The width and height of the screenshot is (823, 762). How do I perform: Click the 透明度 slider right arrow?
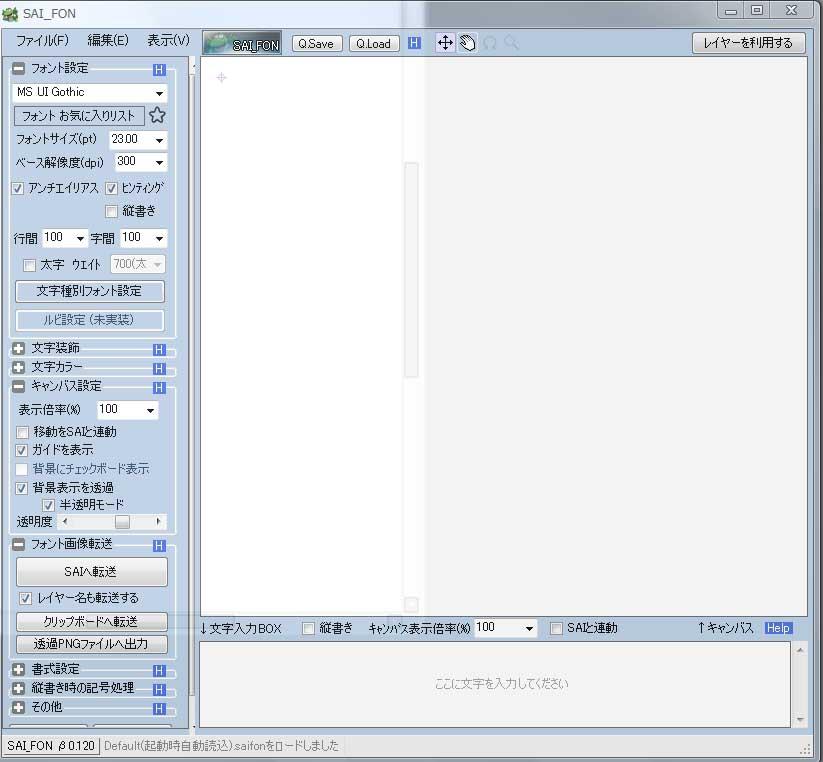pyautogui.click(x=158, y=522)
